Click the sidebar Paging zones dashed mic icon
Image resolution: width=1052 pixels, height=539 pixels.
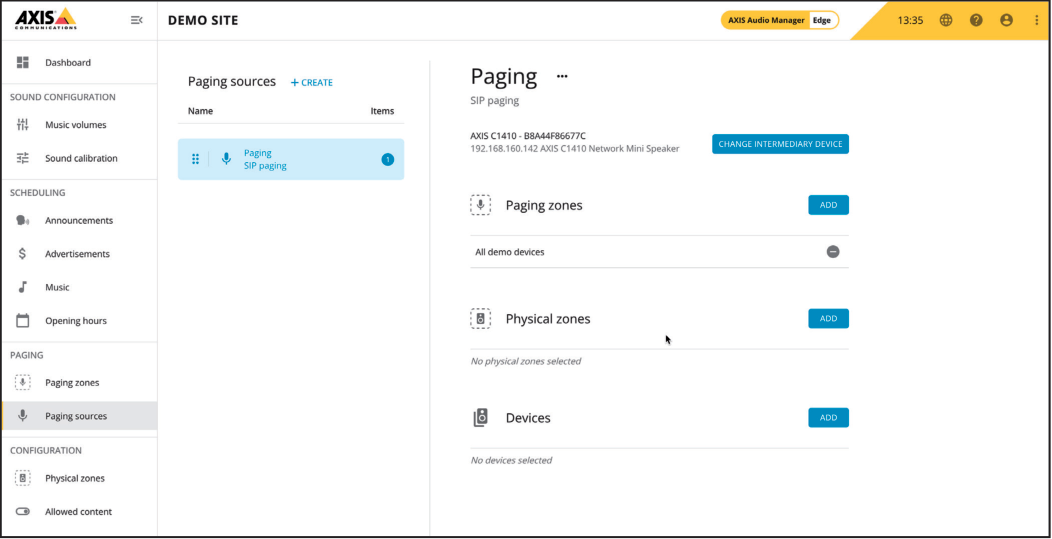(x=23, y=383)
